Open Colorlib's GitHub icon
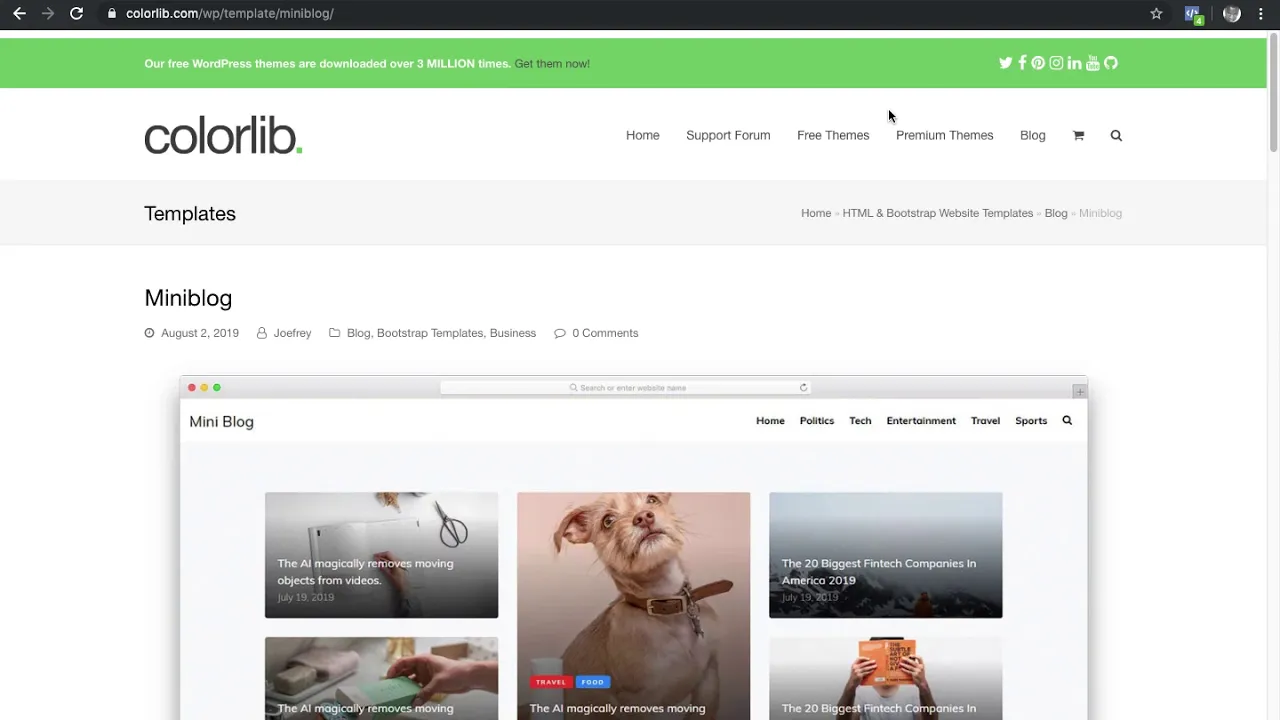This screenshot has height=720, width=1280. [x=1111, y=63]
